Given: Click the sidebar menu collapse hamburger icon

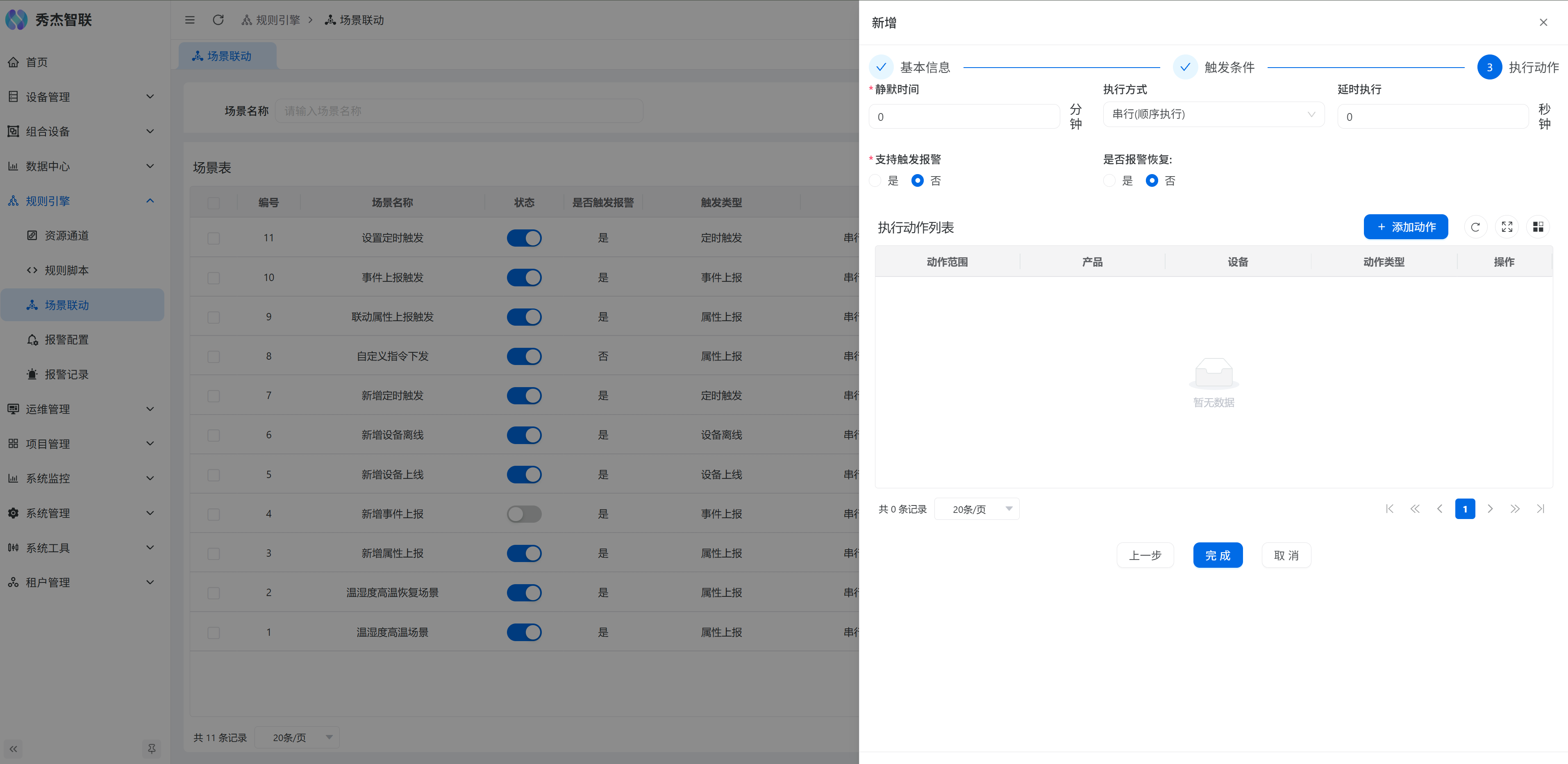Looking at the screenshot, I should coord(190,20).
